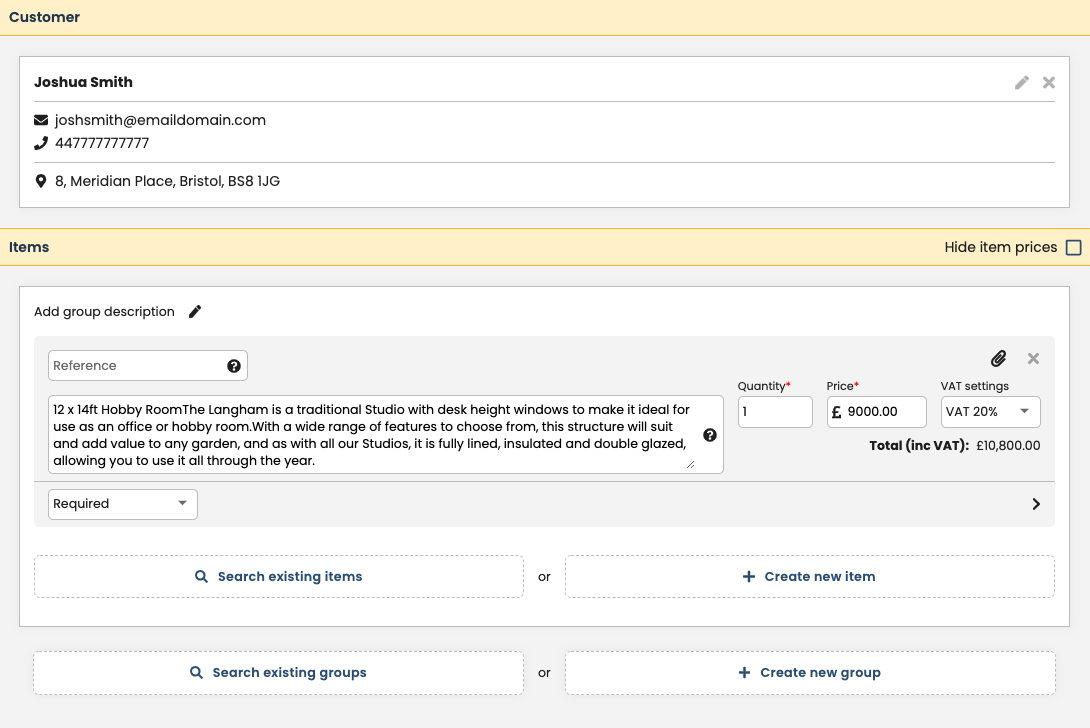Click the paperclip attachment icon
The image size is (1090, 728).
click(x=998, y=359)
